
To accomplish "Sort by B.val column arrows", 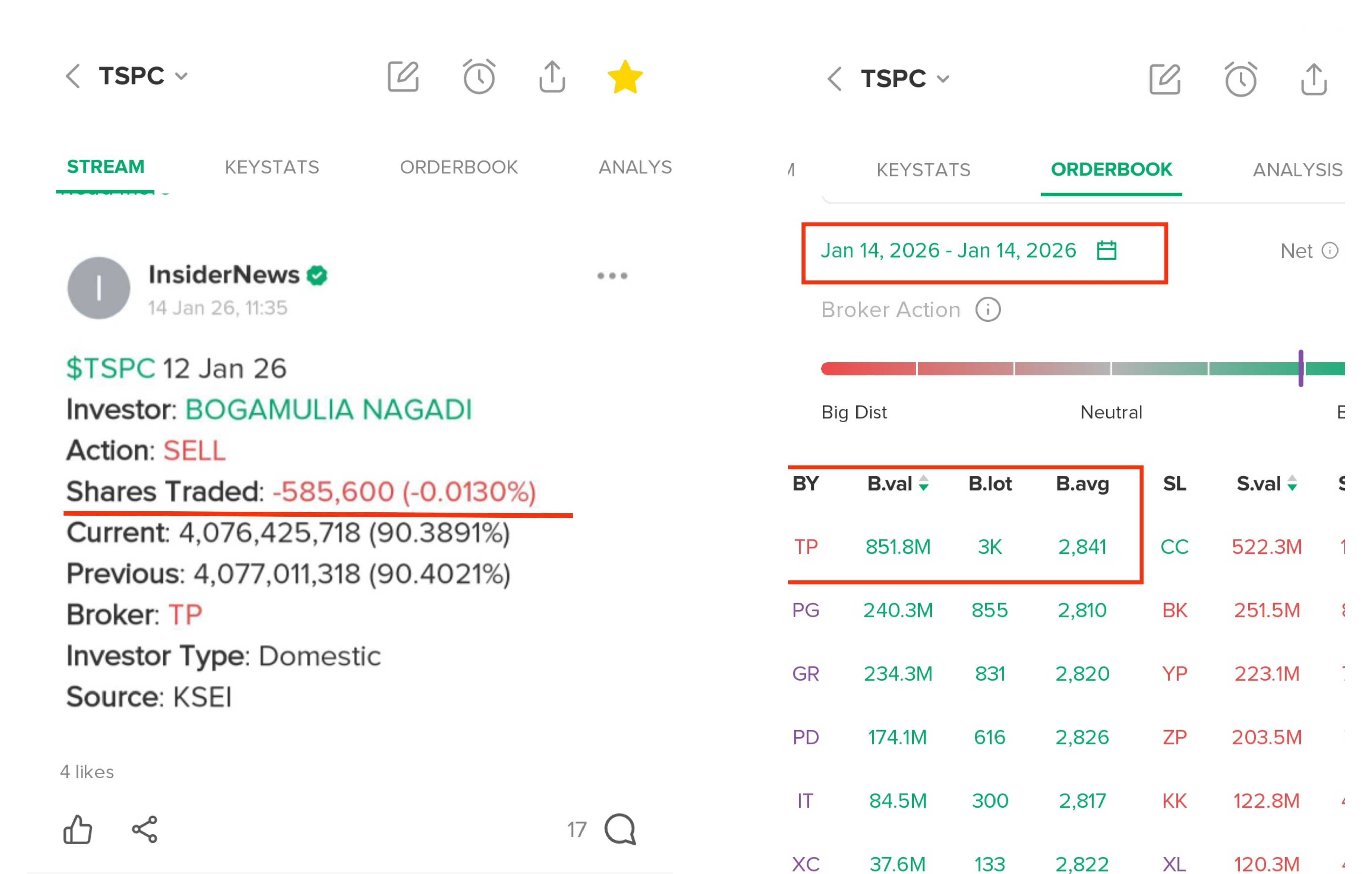I will [923, 484].
